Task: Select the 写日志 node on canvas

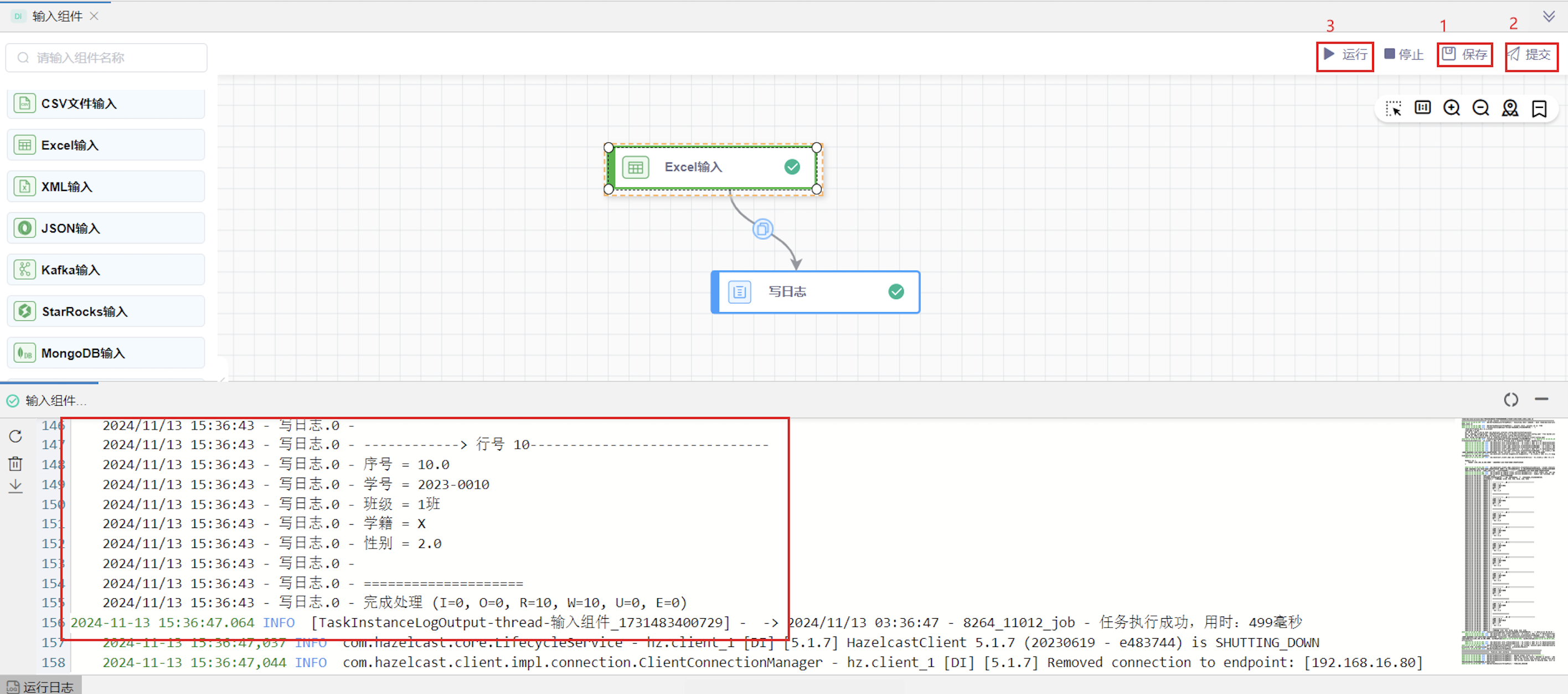Action: click(x=814, y=292)
